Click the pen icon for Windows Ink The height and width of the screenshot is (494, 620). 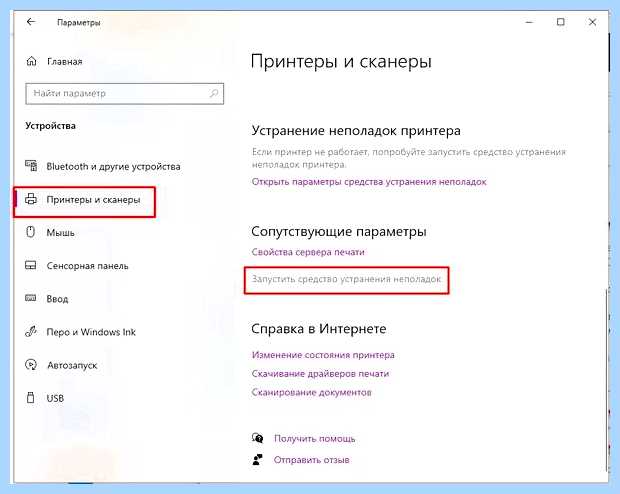31,331
